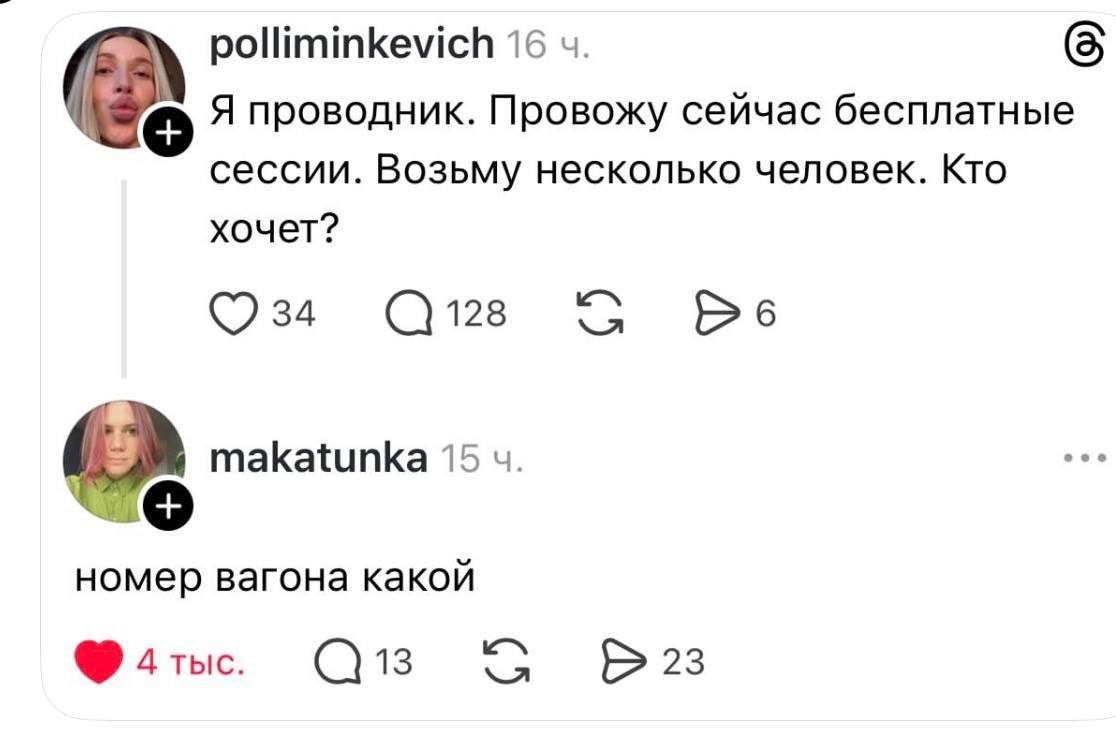Open polliminkevich's profile via username
This screenshot has height=729, width=1116.
(x=352, y=46)
